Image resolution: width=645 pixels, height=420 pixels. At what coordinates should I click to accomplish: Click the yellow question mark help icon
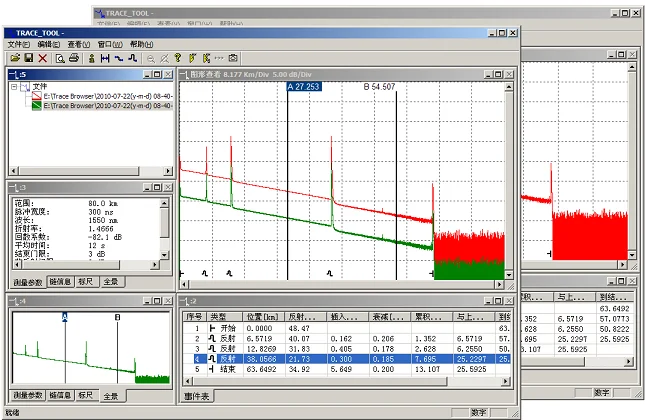pos(178,58)
